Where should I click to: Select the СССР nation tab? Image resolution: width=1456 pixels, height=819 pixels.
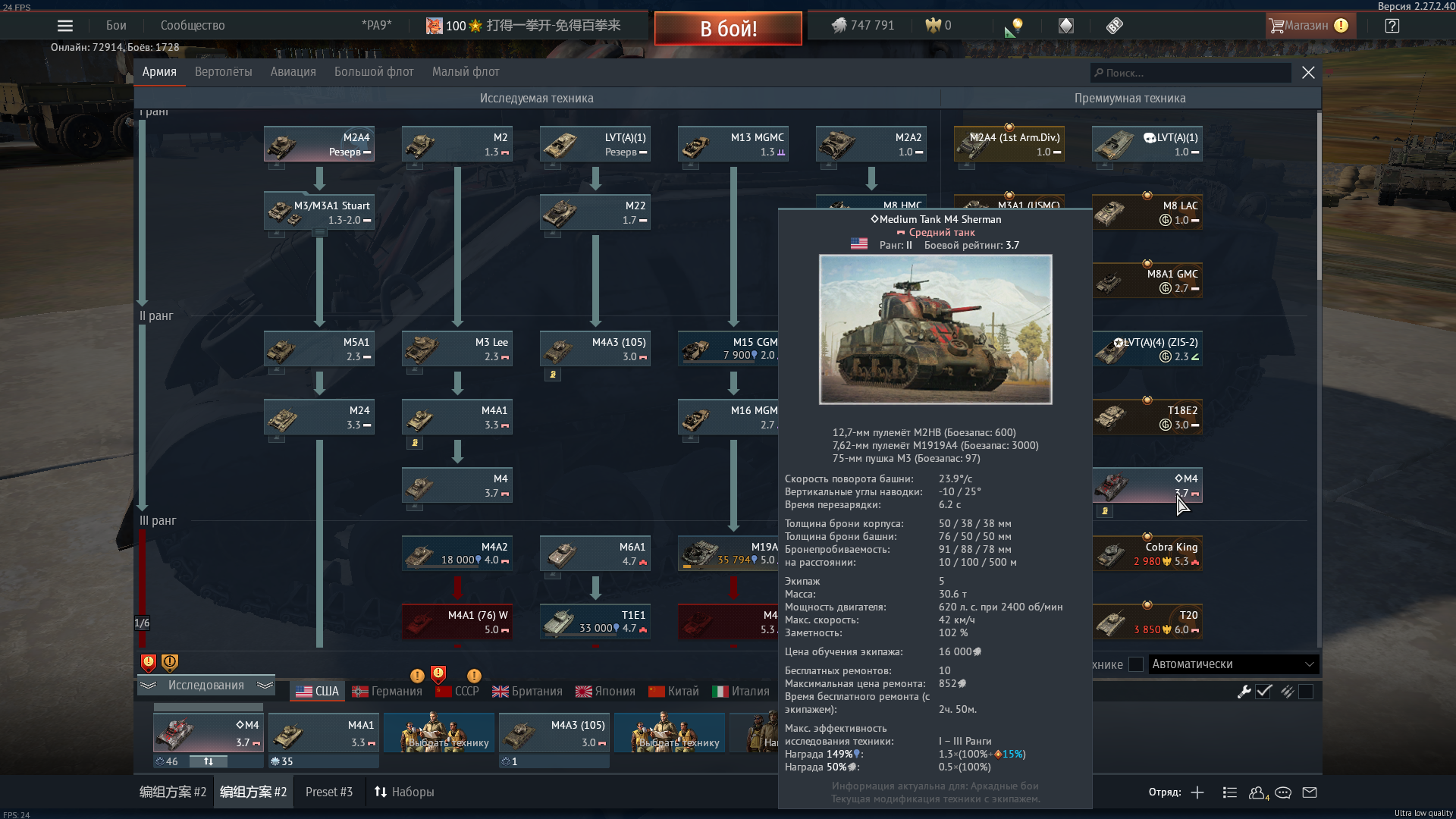pyautogui.click(x=457, y=692)
